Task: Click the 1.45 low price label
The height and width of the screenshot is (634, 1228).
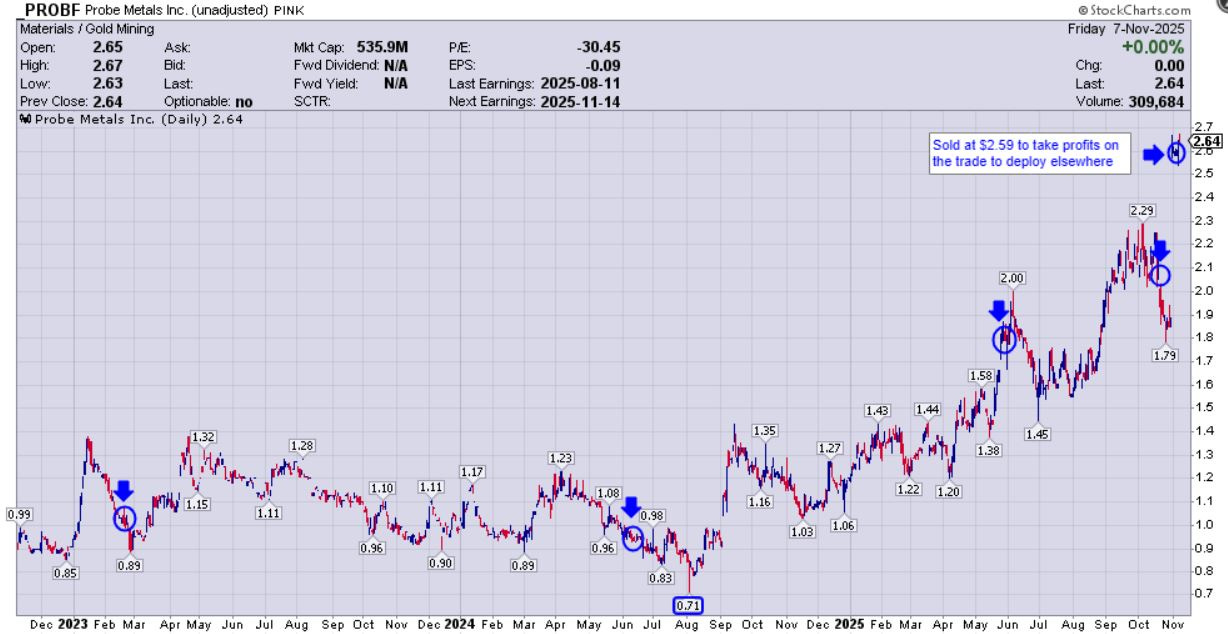Action: 1037,435
